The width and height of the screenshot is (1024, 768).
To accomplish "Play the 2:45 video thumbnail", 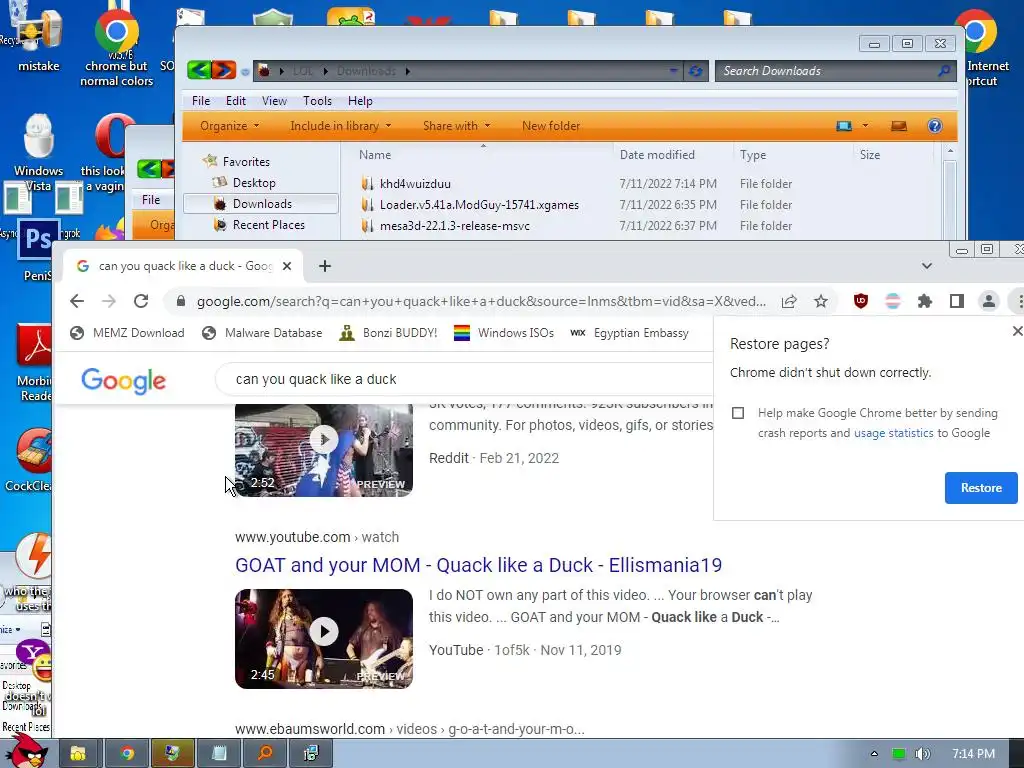I will point(324,639).
